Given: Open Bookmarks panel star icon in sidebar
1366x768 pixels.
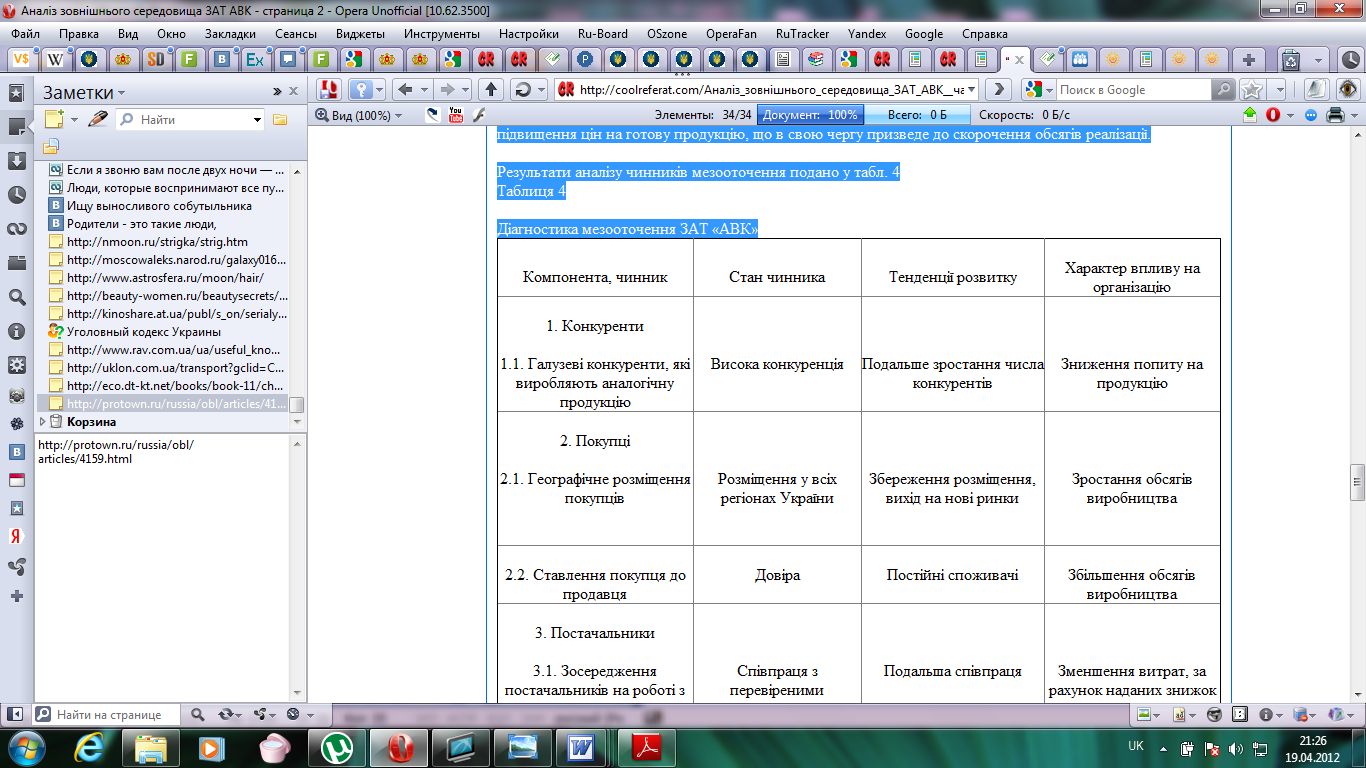Looking at the screenshot, I should coord(17,93).
